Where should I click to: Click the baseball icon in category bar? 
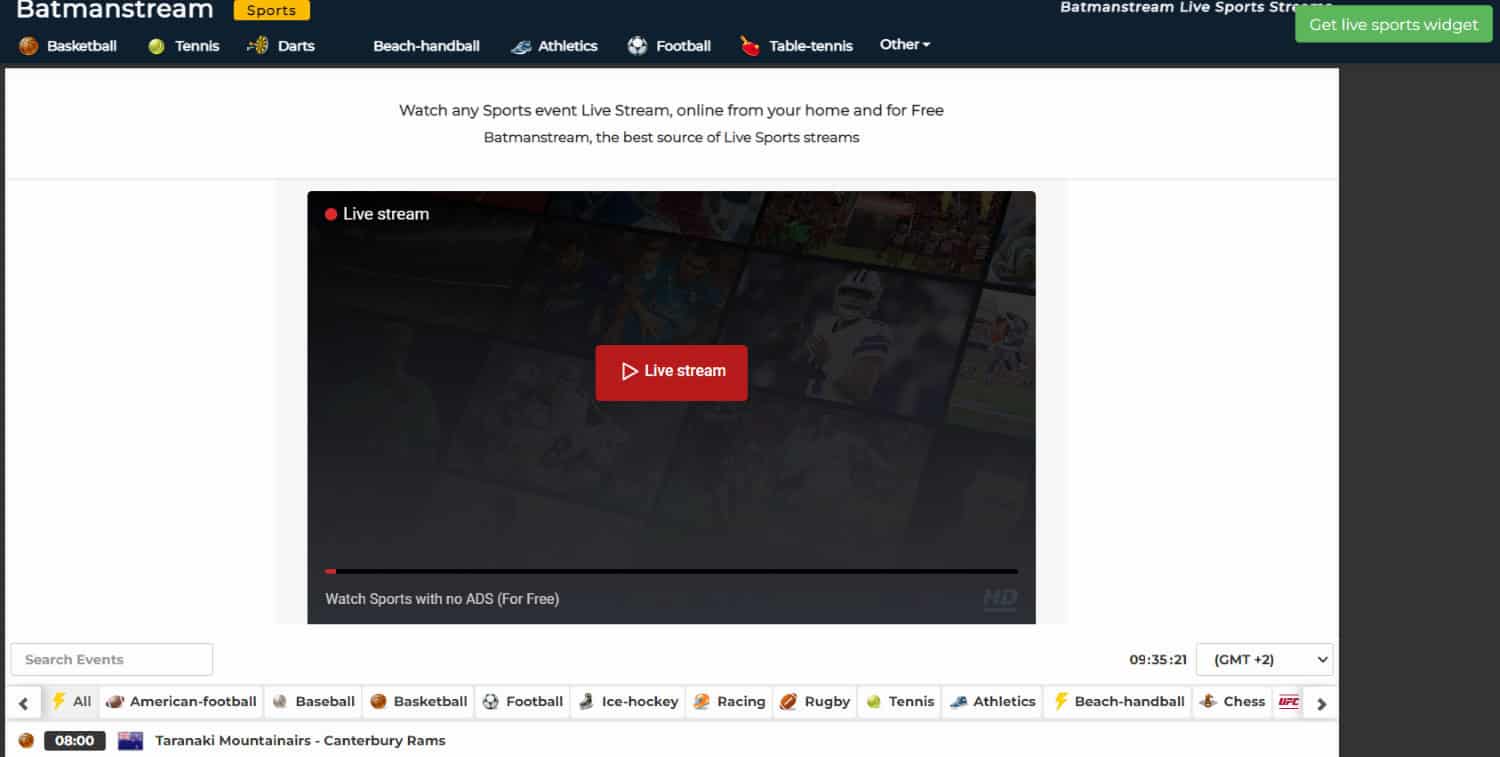tap(280, 702)
